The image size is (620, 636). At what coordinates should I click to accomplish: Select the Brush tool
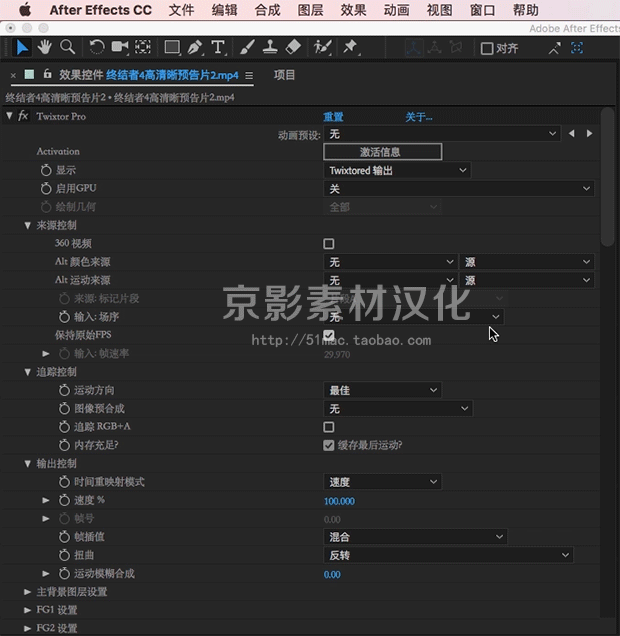coord(247,47)
